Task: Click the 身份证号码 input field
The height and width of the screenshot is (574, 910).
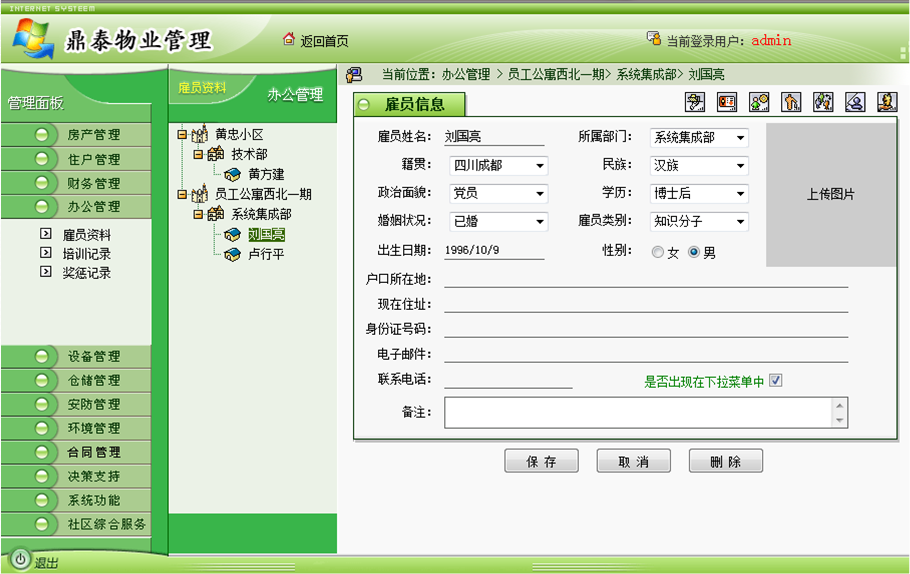Action: tap(645, 329)
